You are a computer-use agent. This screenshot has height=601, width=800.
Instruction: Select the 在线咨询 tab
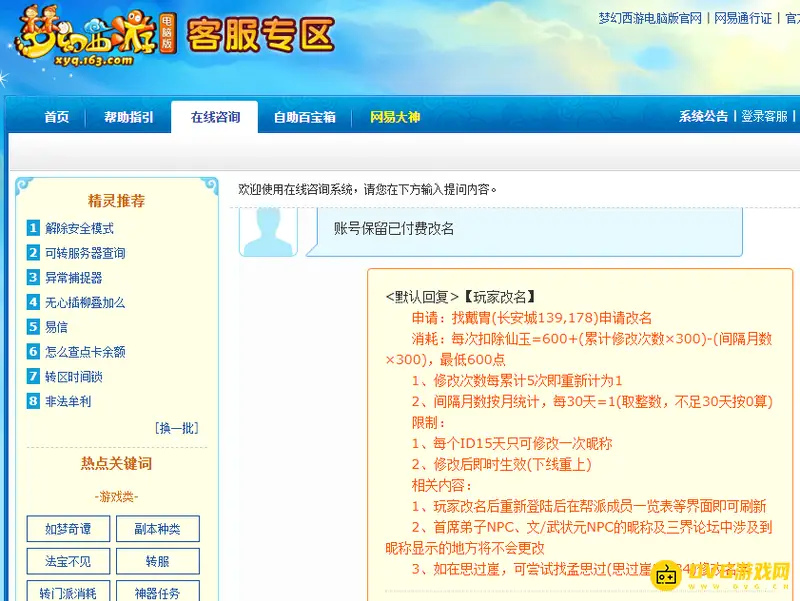click(215, 117)
